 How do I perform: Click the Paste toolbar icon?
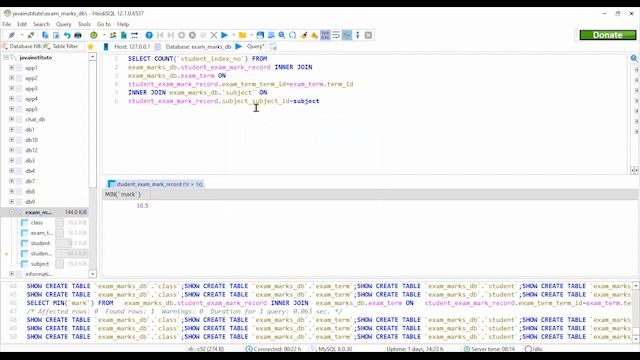56,36
